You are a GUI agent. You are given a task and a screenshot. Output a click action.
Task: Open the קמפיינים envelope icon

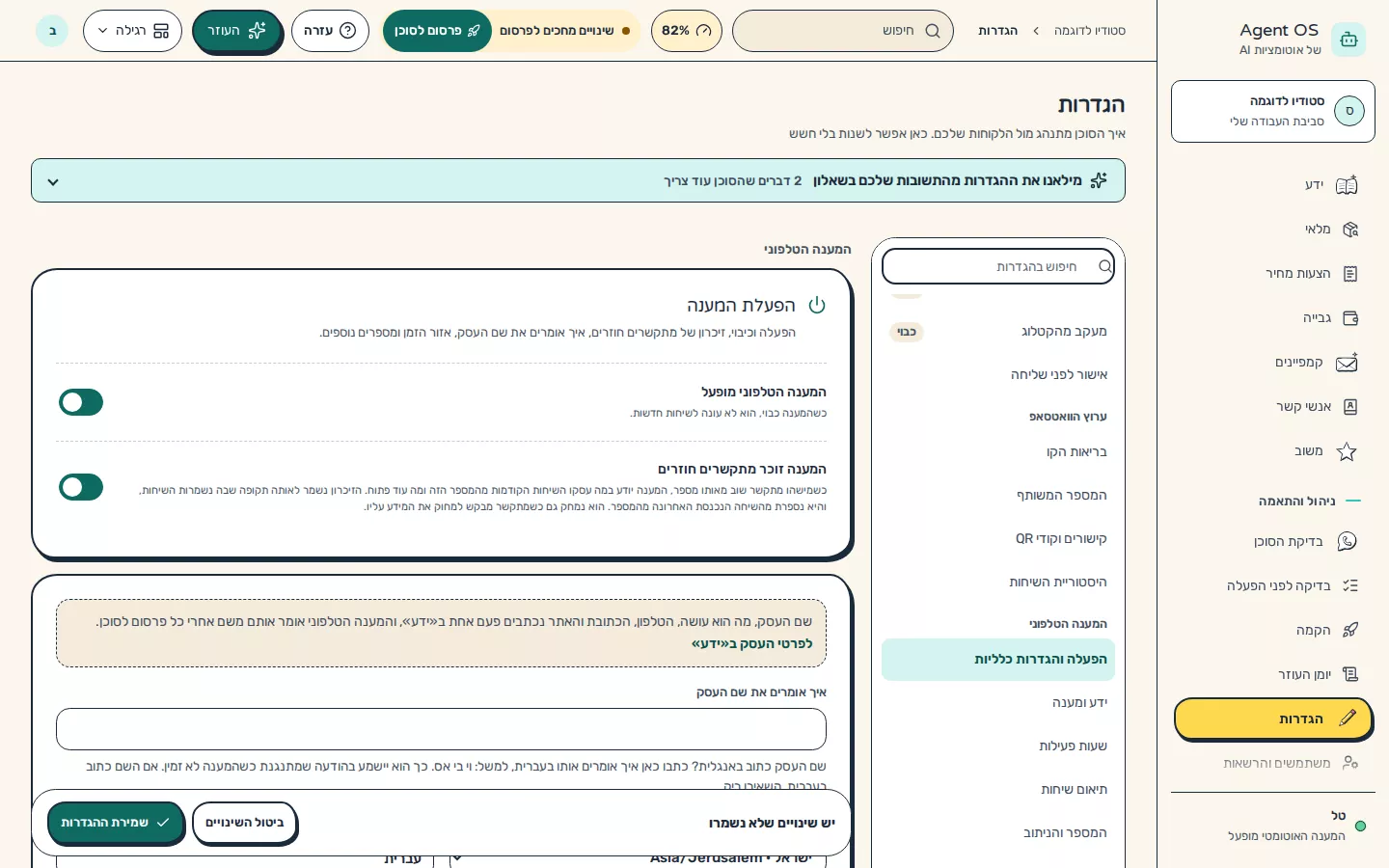(x=1347, y=363)
